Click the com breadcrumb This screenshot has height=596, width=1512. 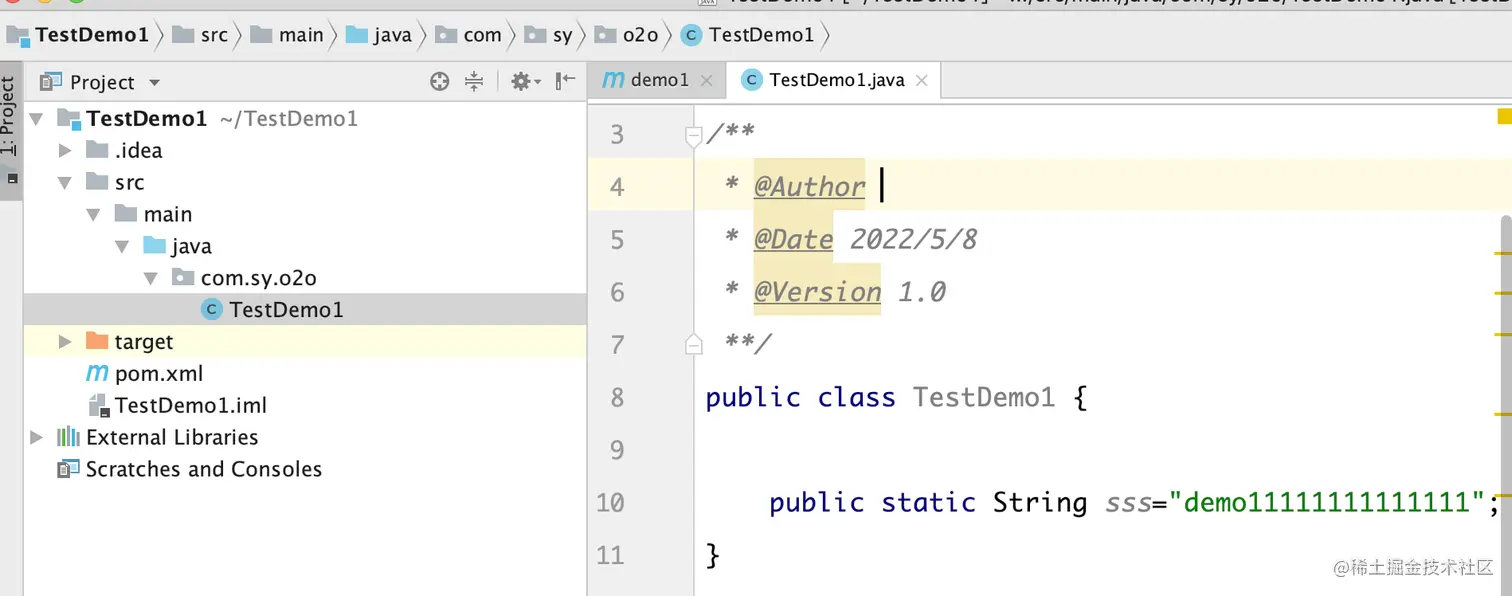pyautogui.click(x=469, y=35)
